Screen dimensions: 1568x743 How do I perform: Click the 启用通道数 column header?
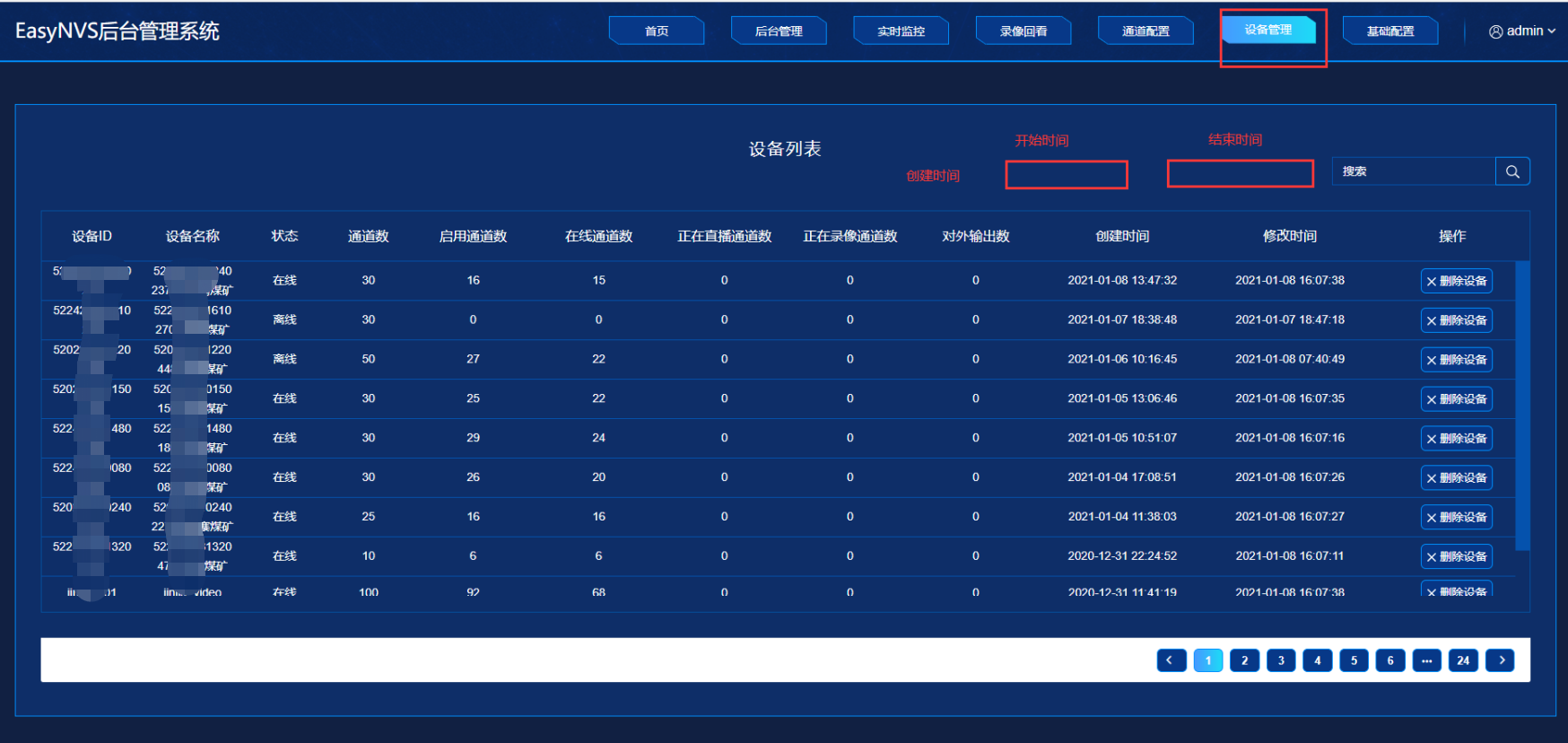(473, 236)
